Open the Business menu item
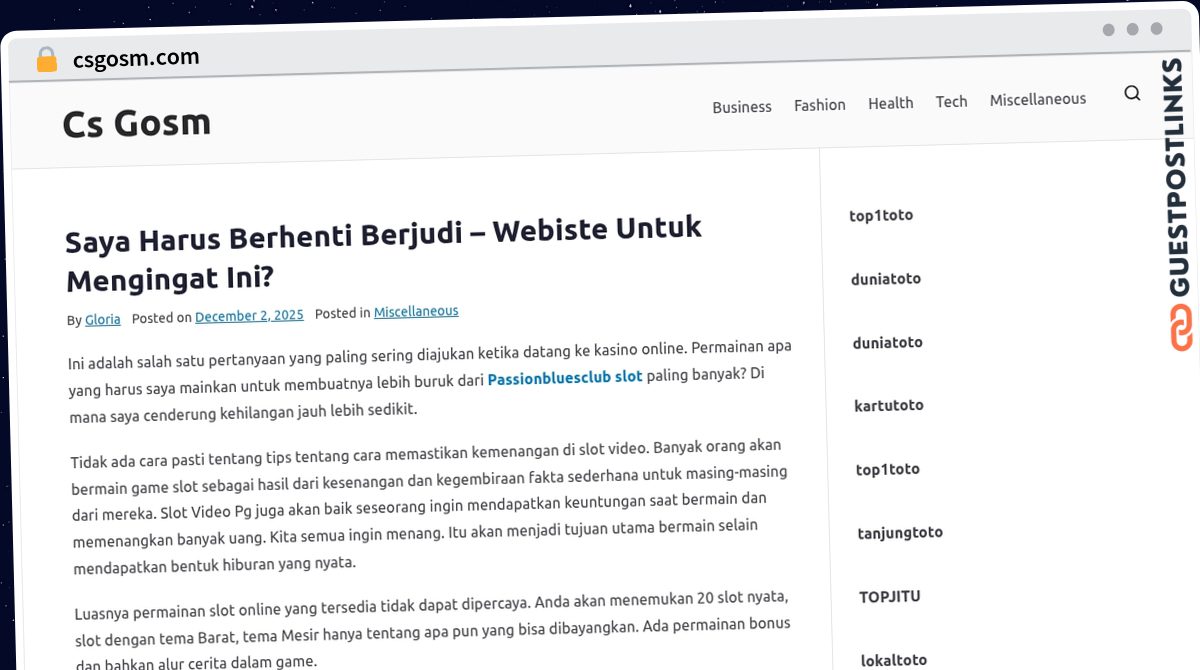Viewport: 1200px width, 670px height. [742, 106]
